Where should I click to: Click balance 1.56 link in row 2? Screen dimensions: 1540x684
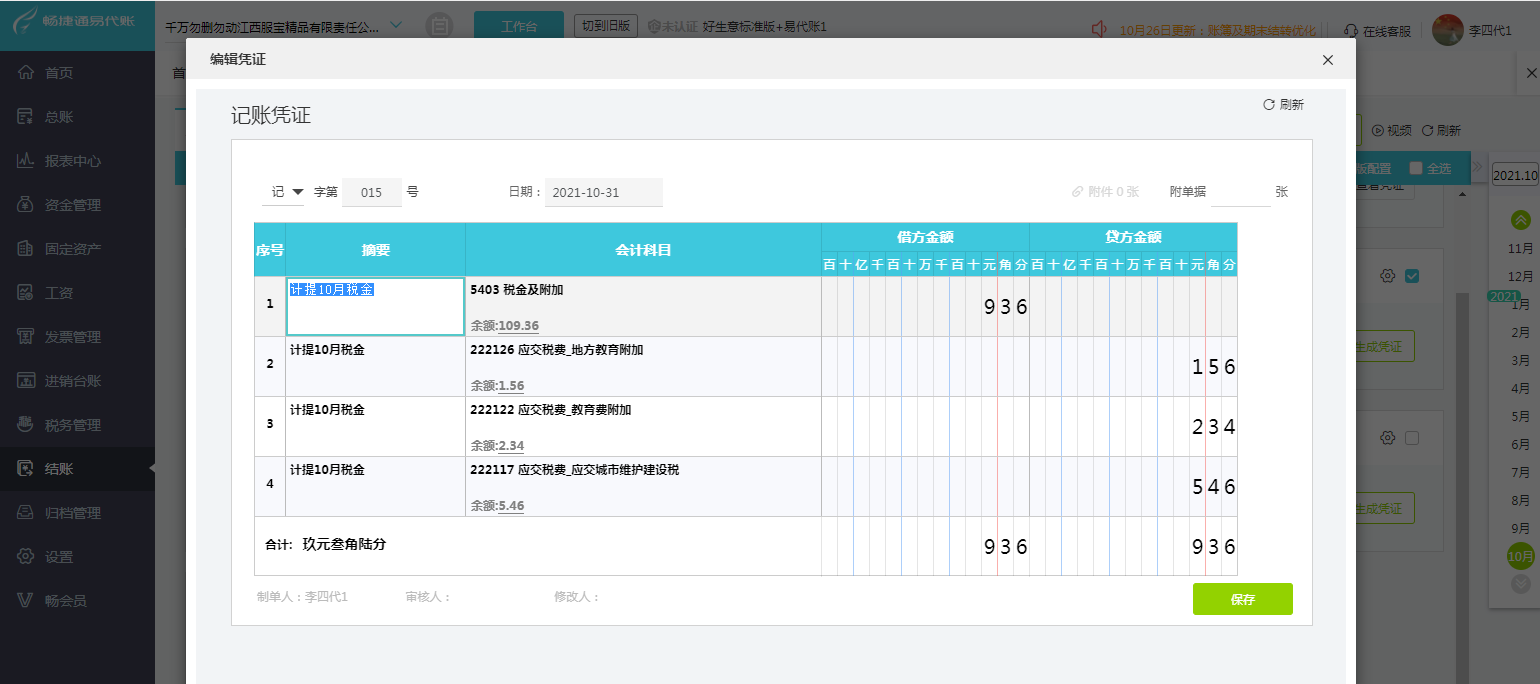pos(511,386)
